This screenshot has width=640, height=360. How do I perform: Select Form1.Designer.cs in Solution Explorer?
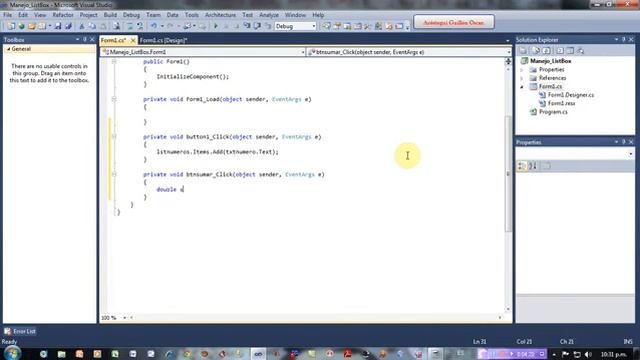pyautogui.click(x=570, y=95)
